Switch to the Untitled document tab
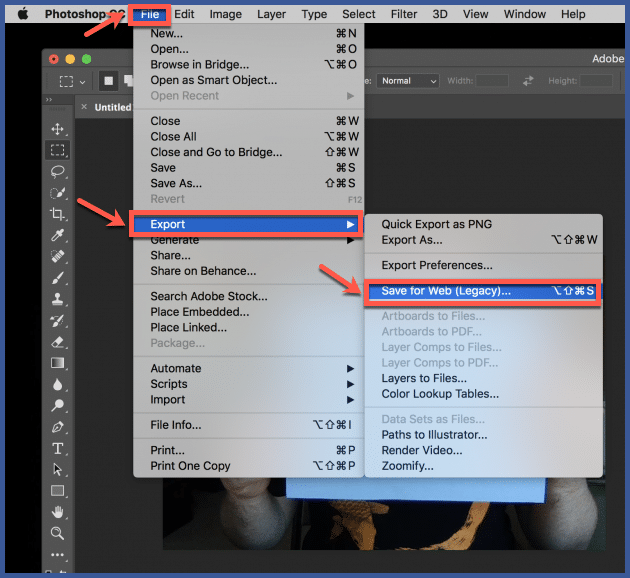 (112, 107)
